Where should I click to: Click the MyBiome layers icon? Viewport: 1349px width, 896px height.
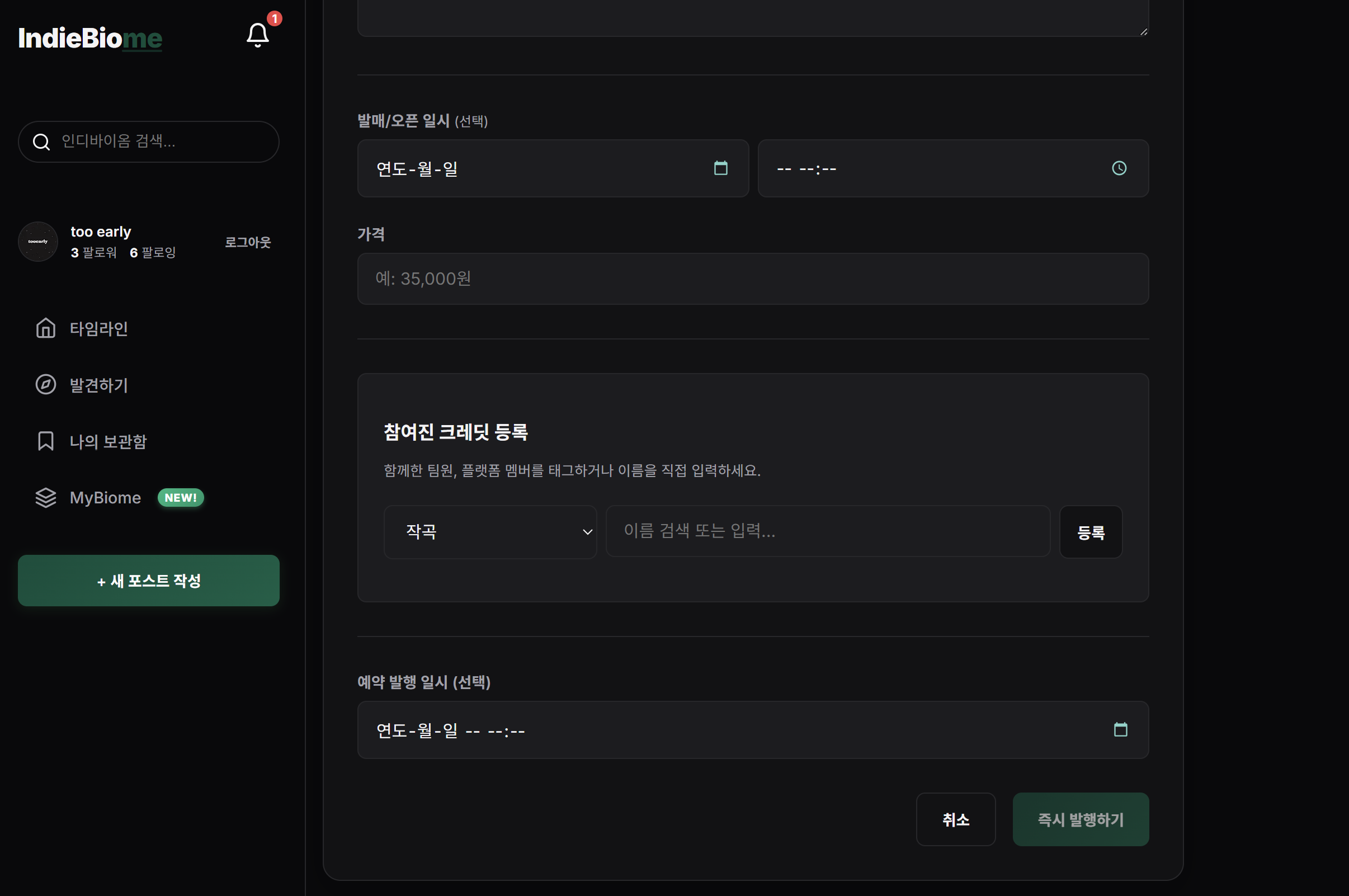(46, 498)
